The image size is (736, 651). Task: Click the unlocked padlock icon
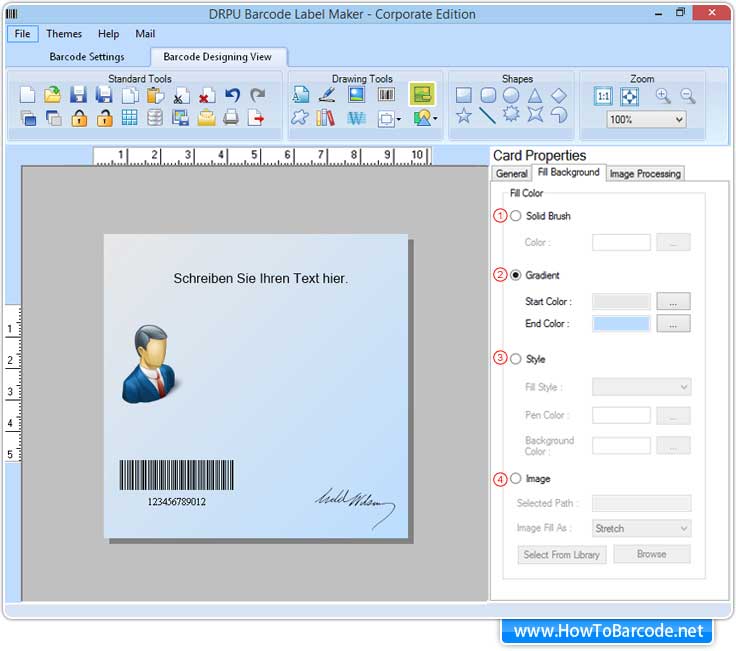104,118
